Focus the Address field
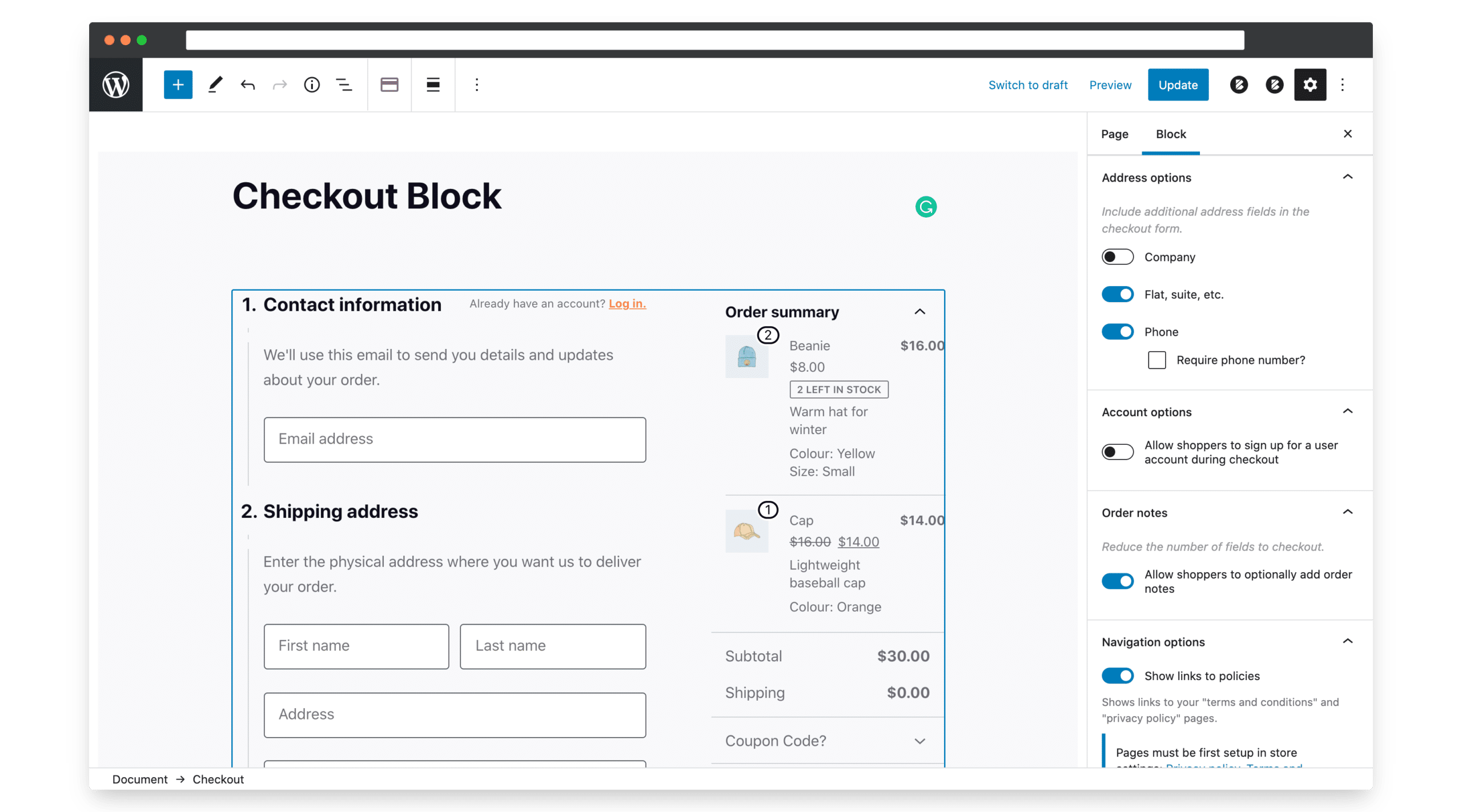 tap(455, 715)
